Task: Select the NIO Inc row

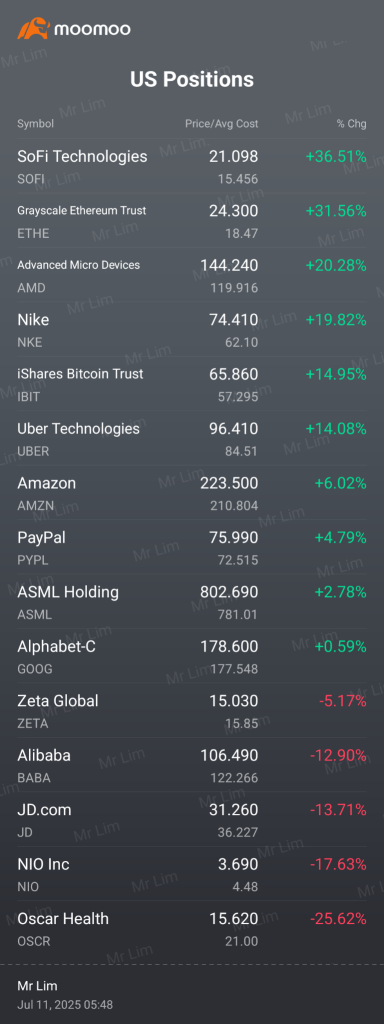Action: click(192, 873)
